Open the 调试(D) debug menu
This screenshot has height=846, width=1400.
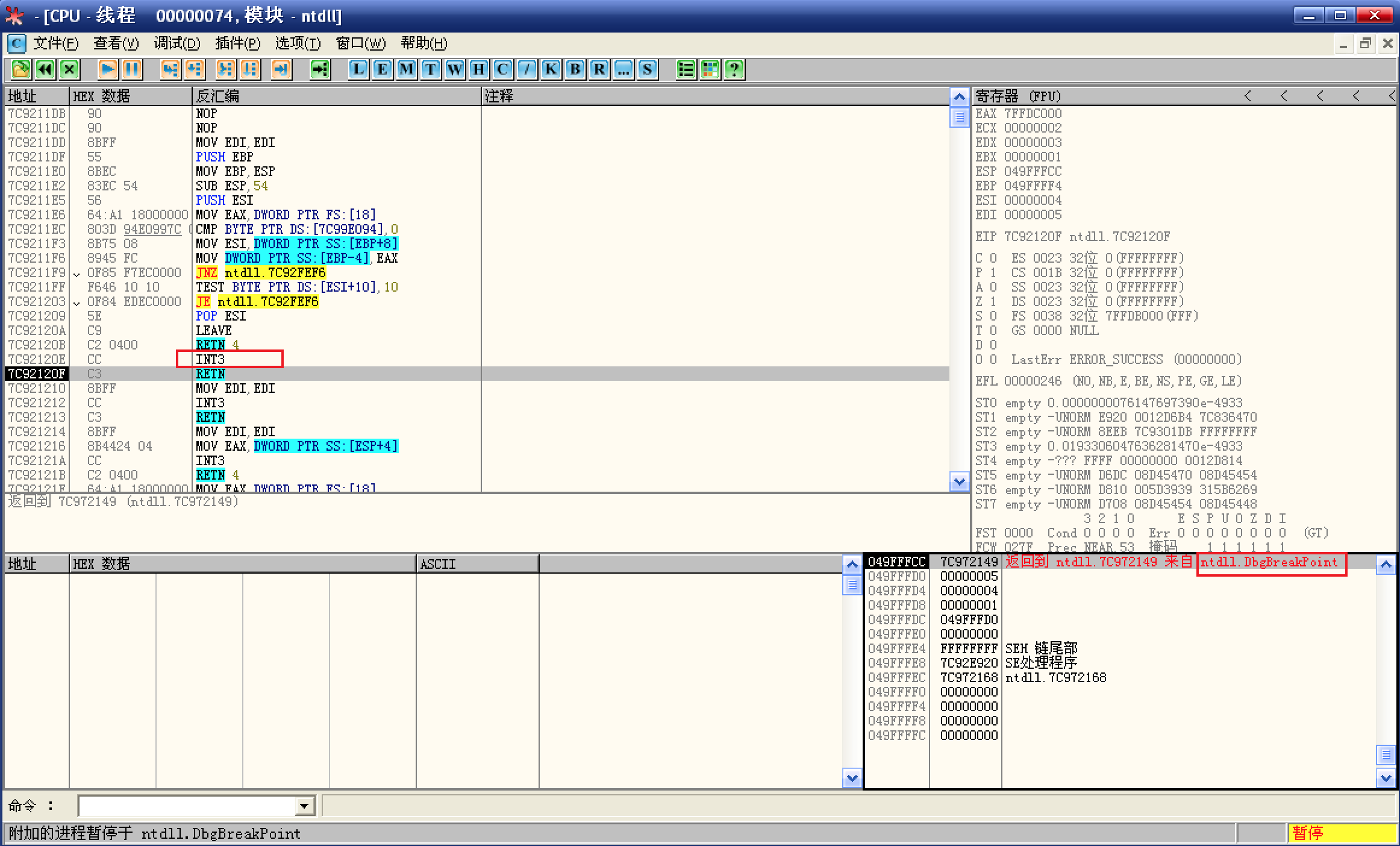point(177,43)
